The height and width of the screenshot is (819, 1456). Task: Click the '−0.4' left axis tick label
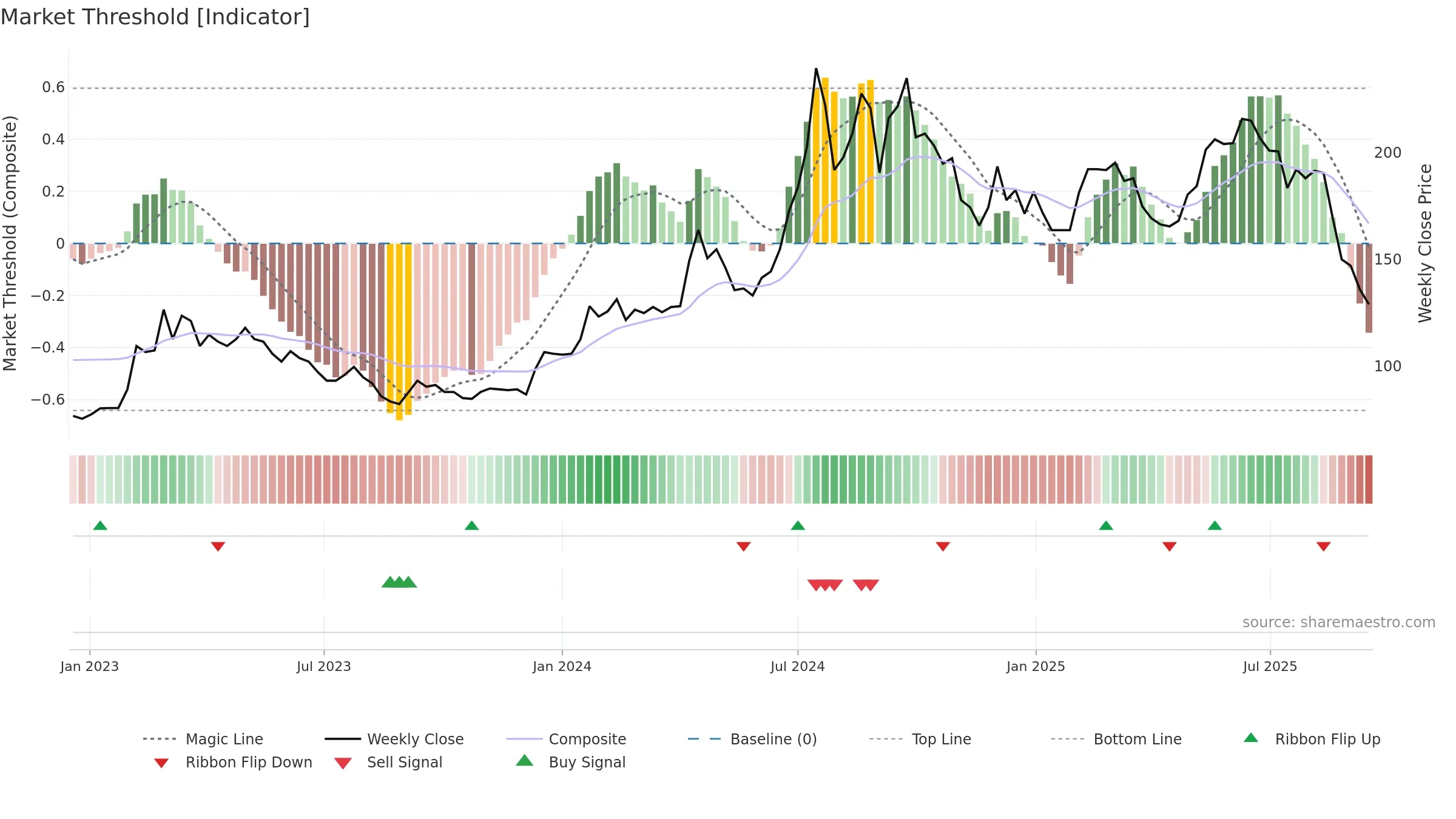click(48, 348)
